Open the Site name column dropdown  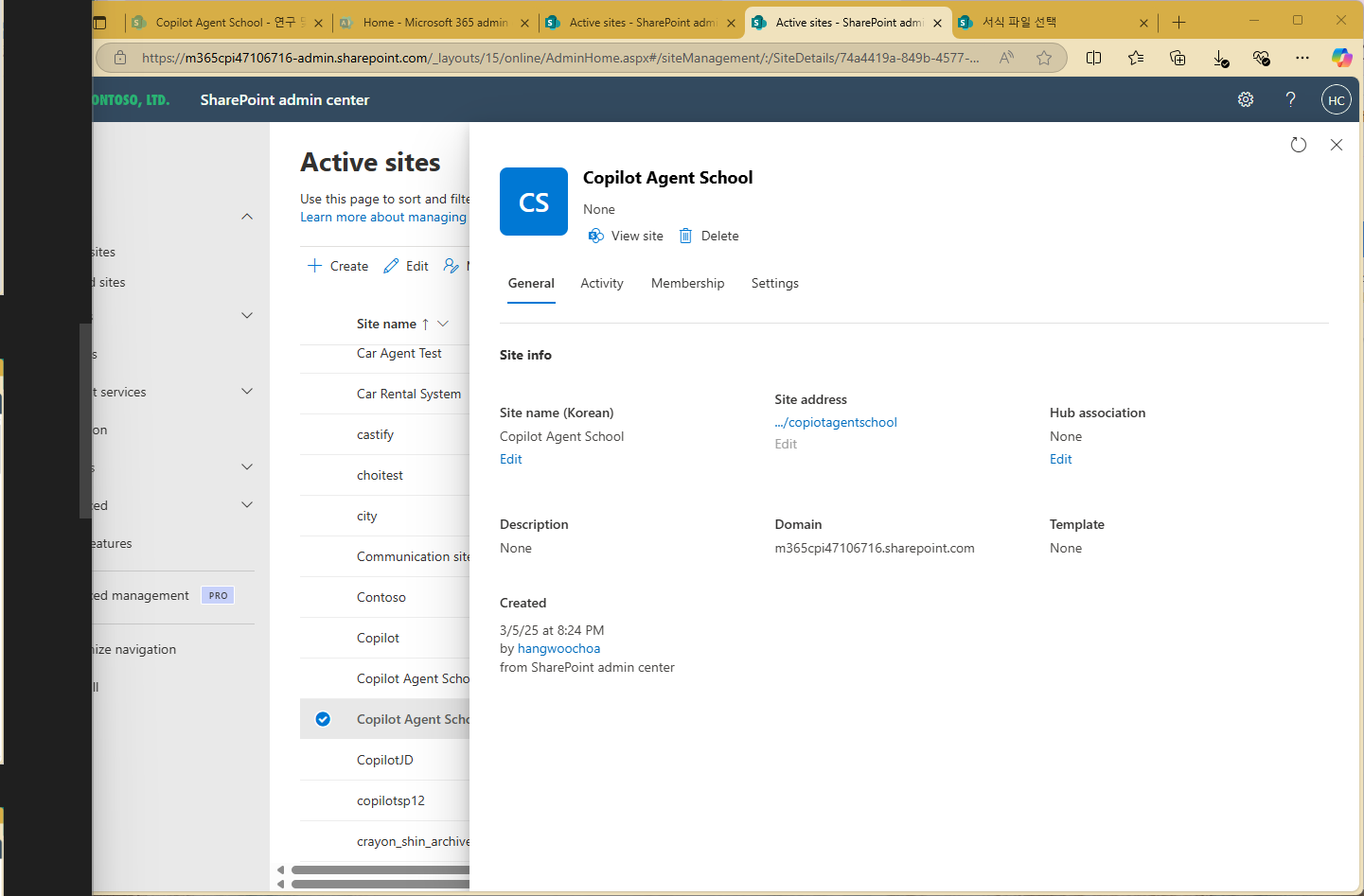[443, 324]
